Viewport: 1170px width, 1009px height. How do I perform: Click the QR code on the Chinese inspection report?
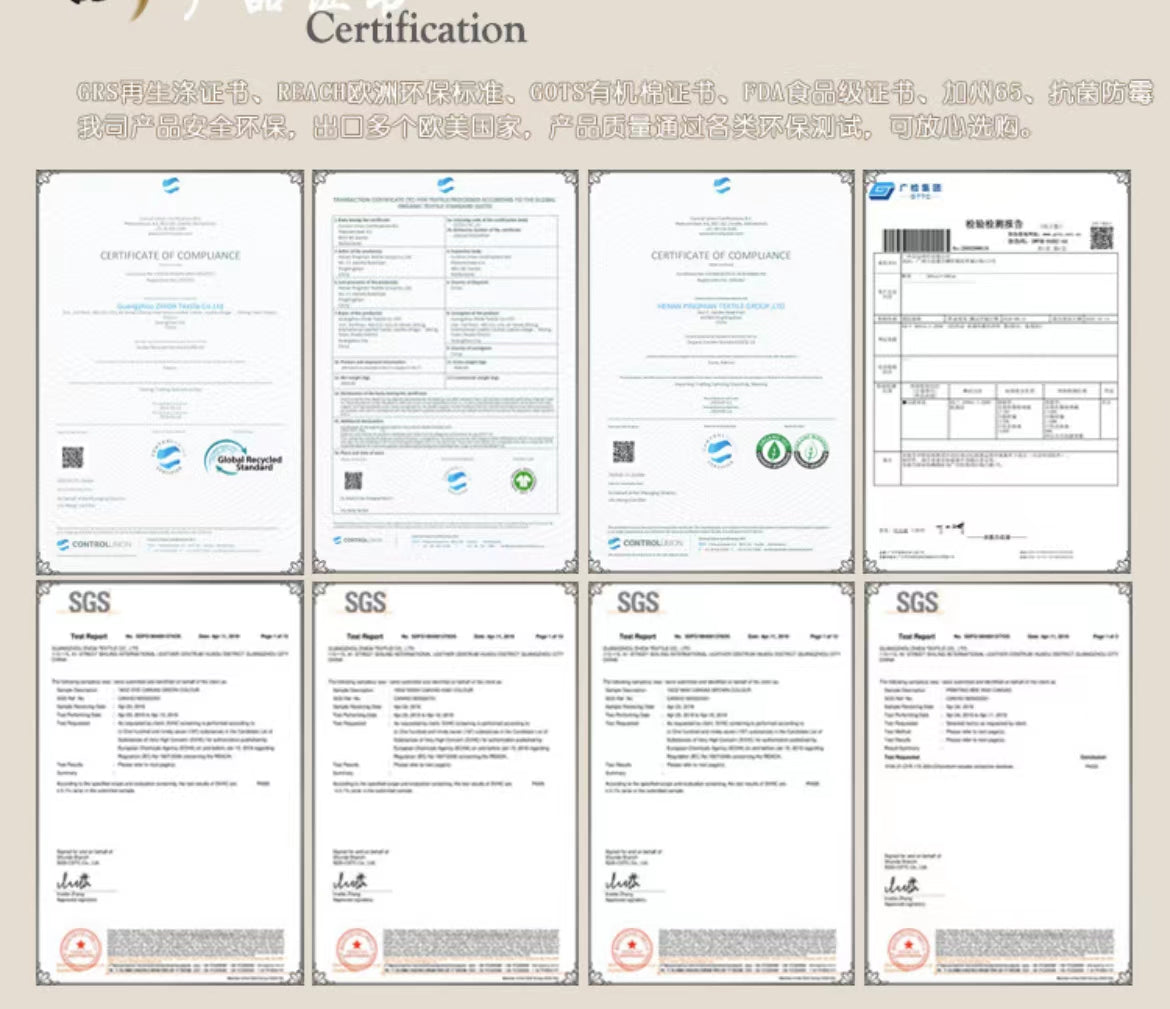coord(1101,238)
